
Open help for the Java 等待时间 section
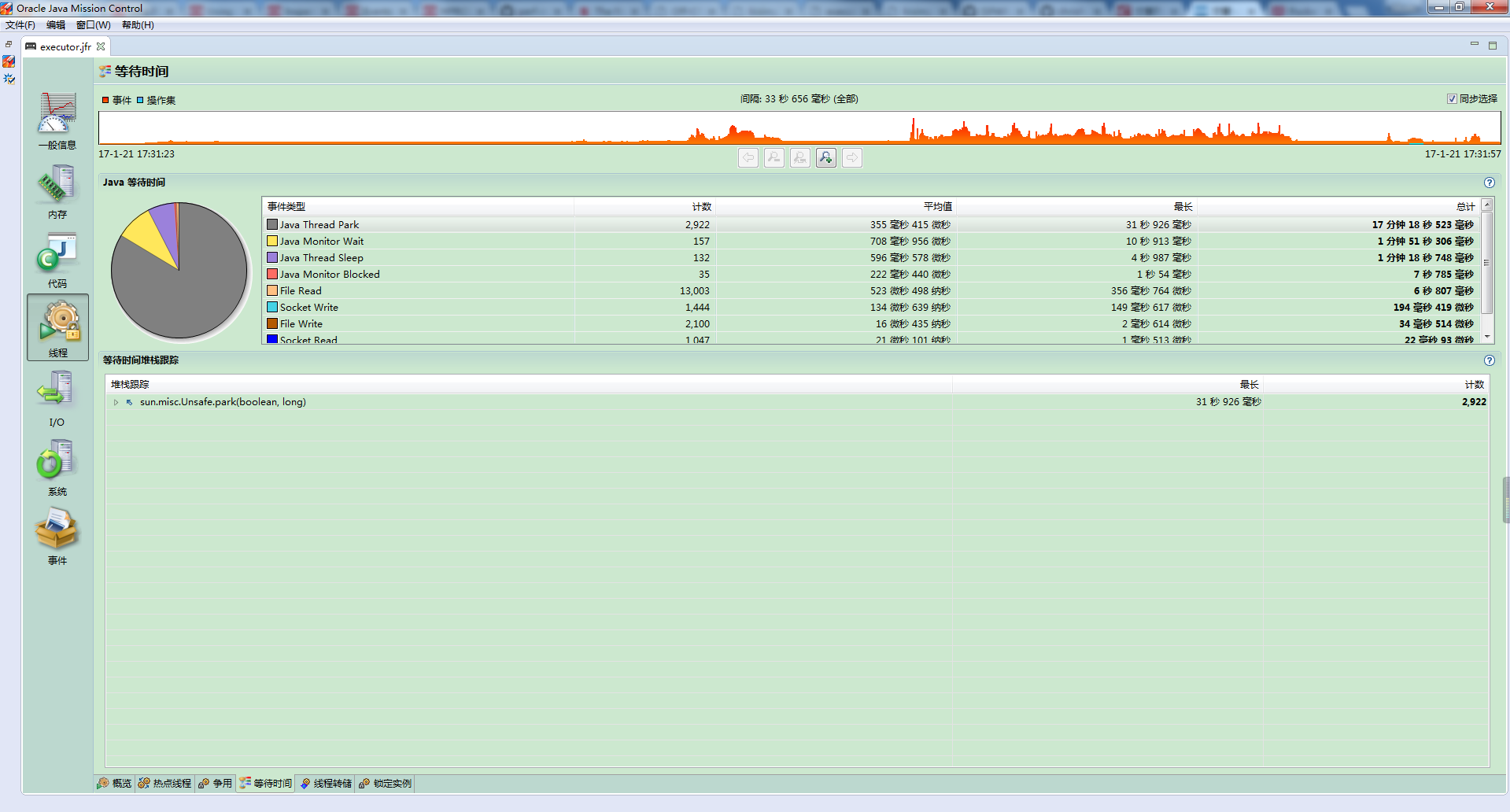point(1489,183)
